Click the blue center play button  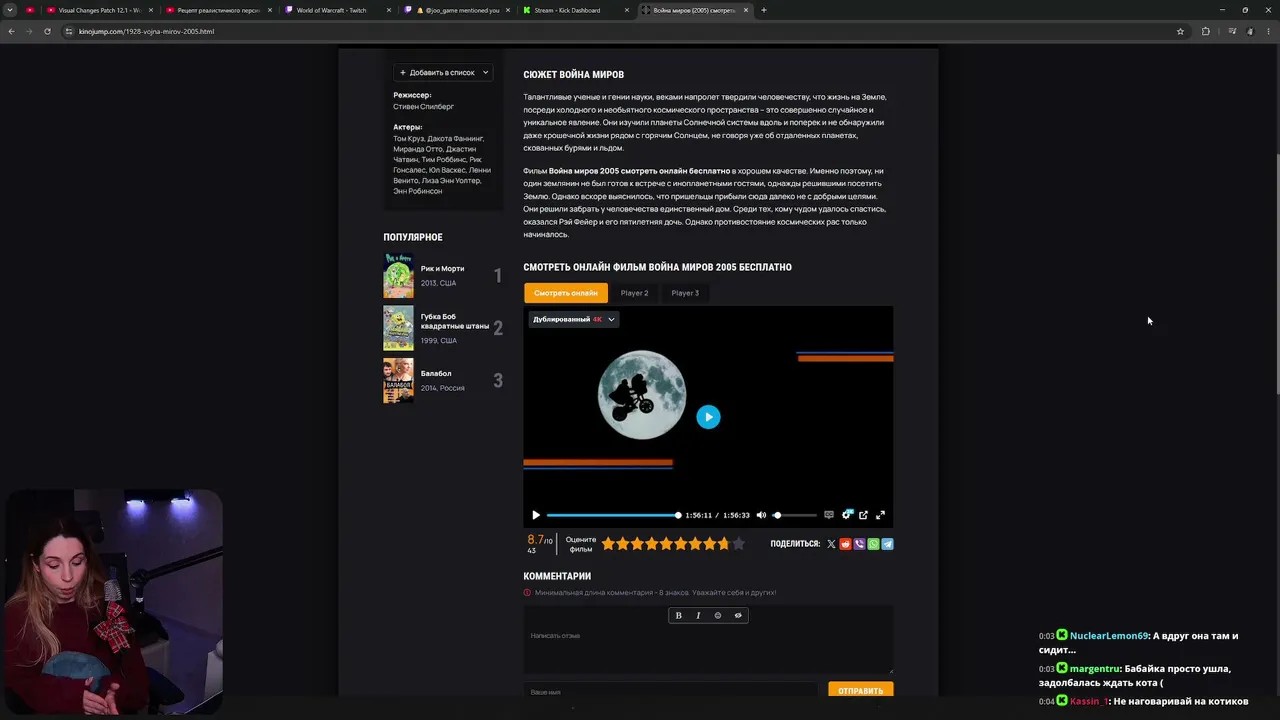pos(708,417)
